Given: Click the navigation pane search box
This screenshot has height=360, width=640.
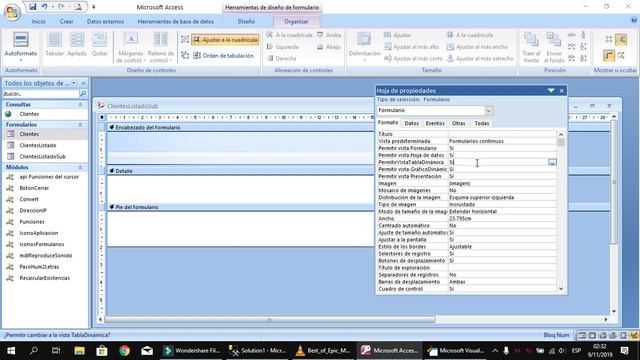Looking at the screenshot, I should (40, 94).
